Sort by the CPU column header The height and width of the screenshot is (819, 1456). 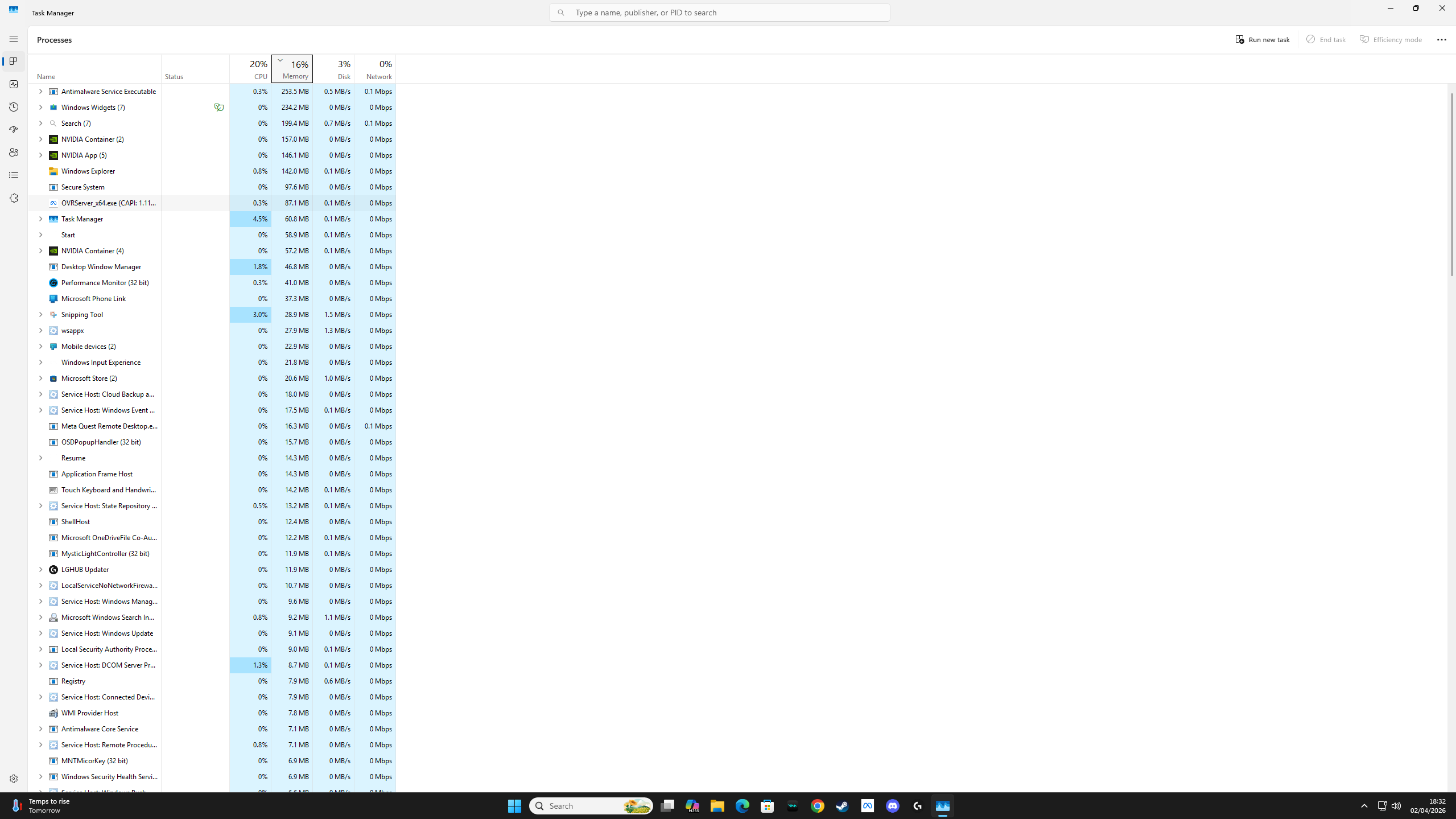(250, 69)
